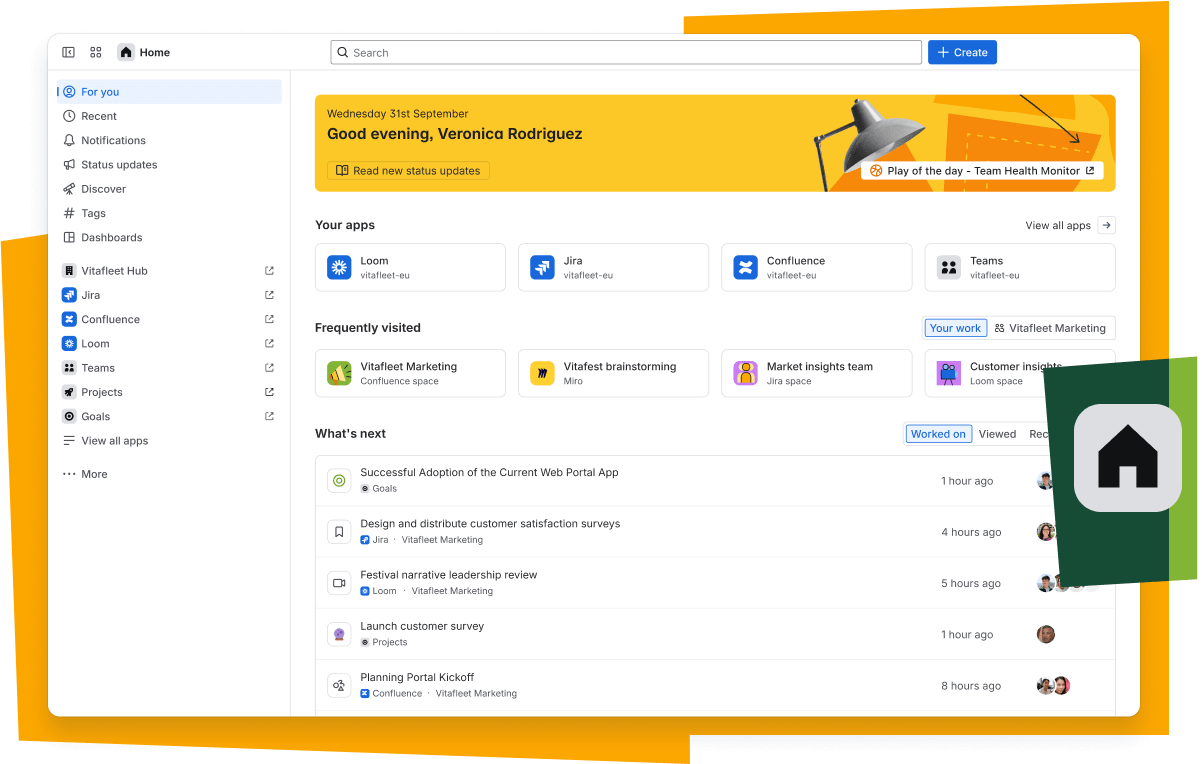Toggle the Your work filter
The width and height of the screenshot is (1202, 764).
click(955, 328)
